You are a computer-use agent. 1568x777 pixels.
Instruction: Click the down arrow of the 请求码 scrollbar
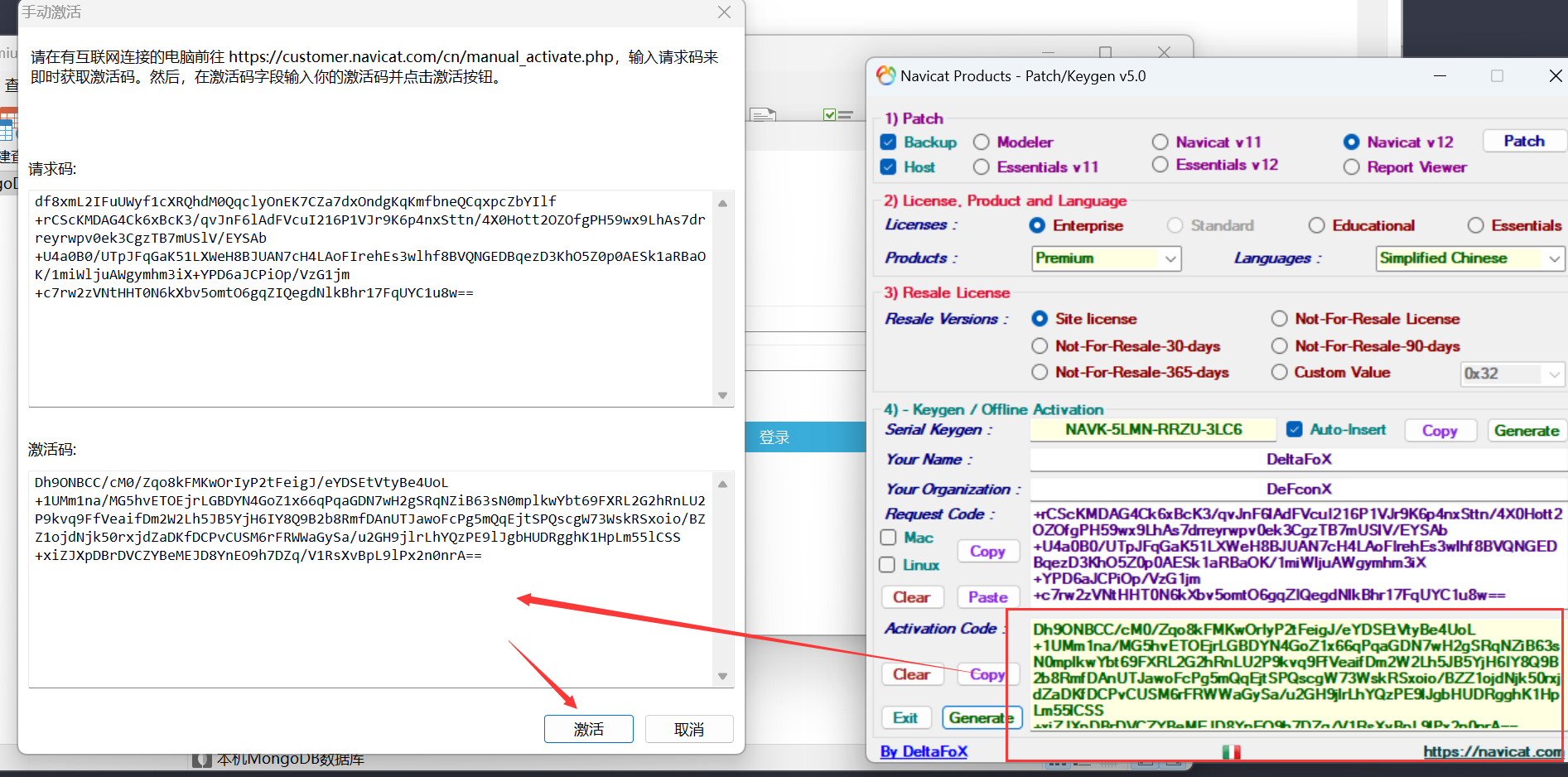(722, 395)
